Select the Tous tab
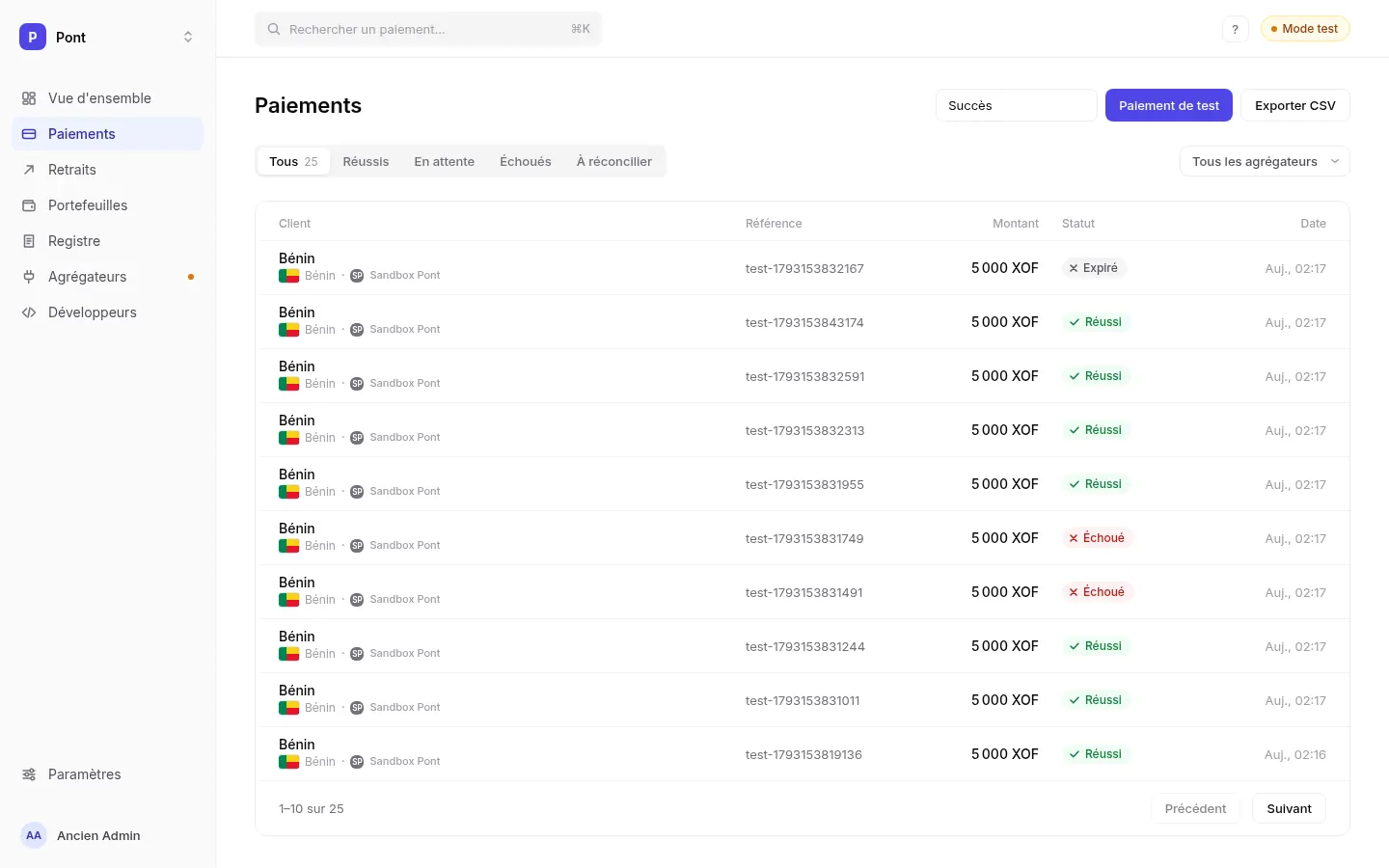The image size is (1389, 868). [x=293, y=161]
